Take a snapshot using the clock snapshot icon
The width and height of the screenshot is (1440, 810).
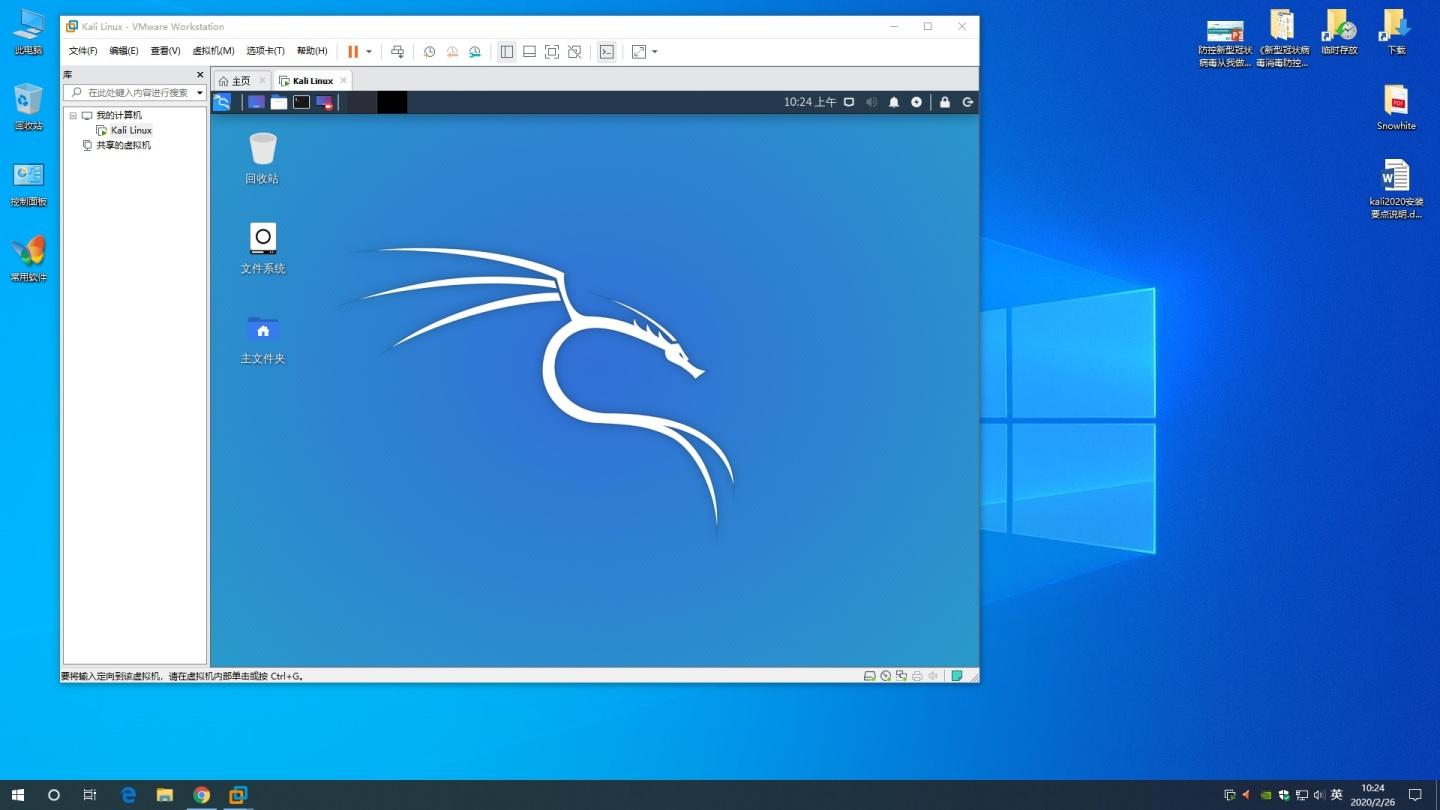click(x=429, y=51)
